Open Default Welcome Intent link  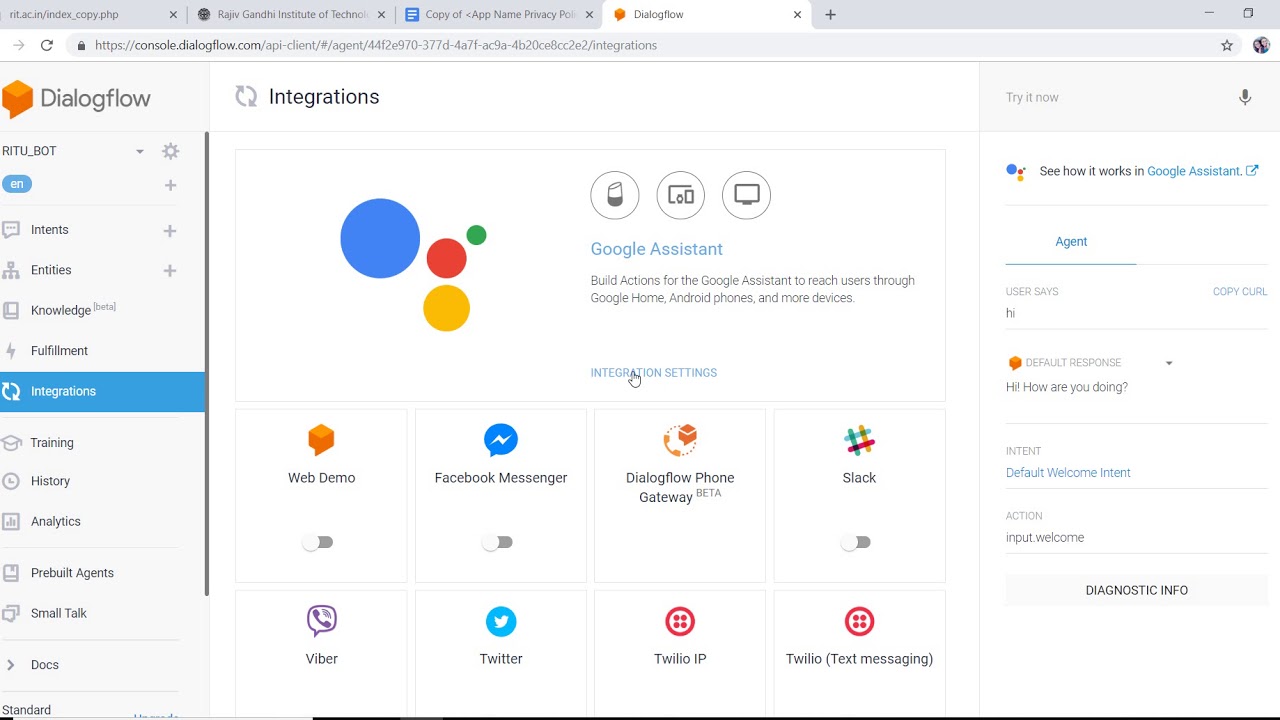(x=1068, y=473)
